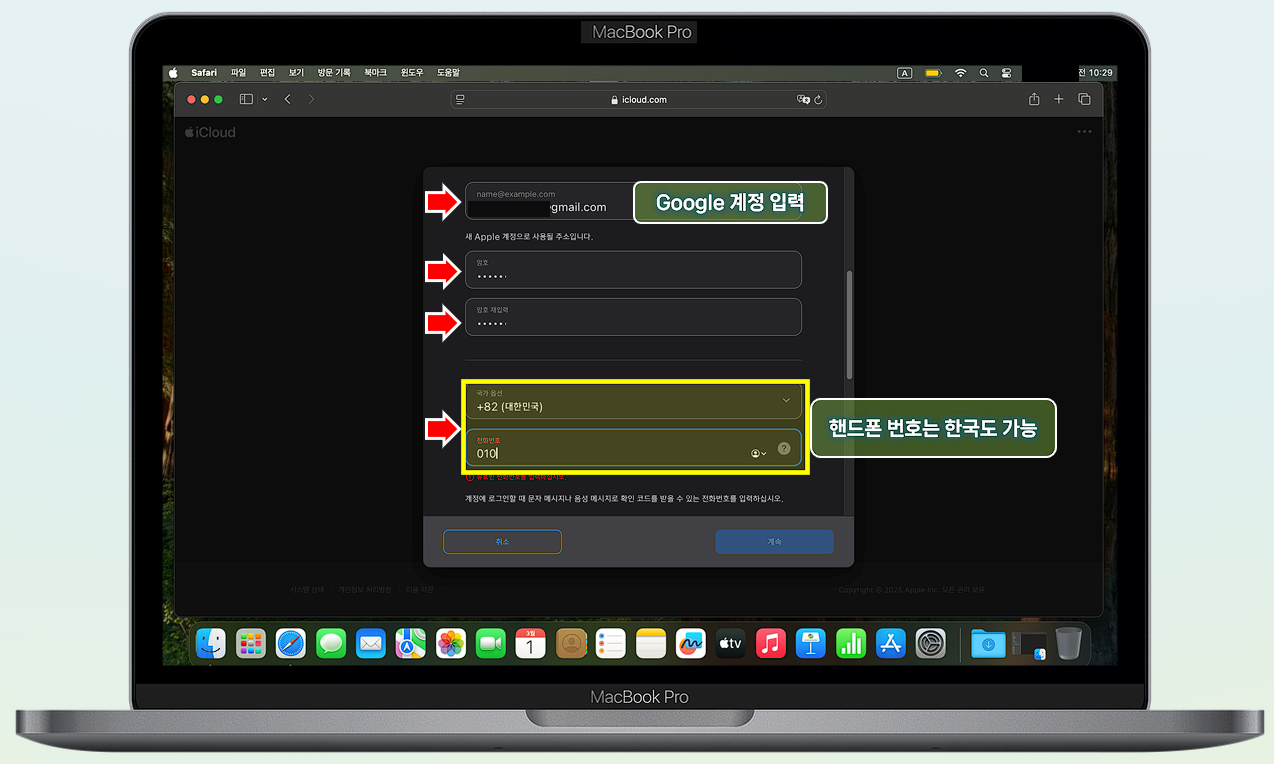1274x764 pixels.
Task: Click the dialog's vertical scrollbar
Action: point(849,324)
